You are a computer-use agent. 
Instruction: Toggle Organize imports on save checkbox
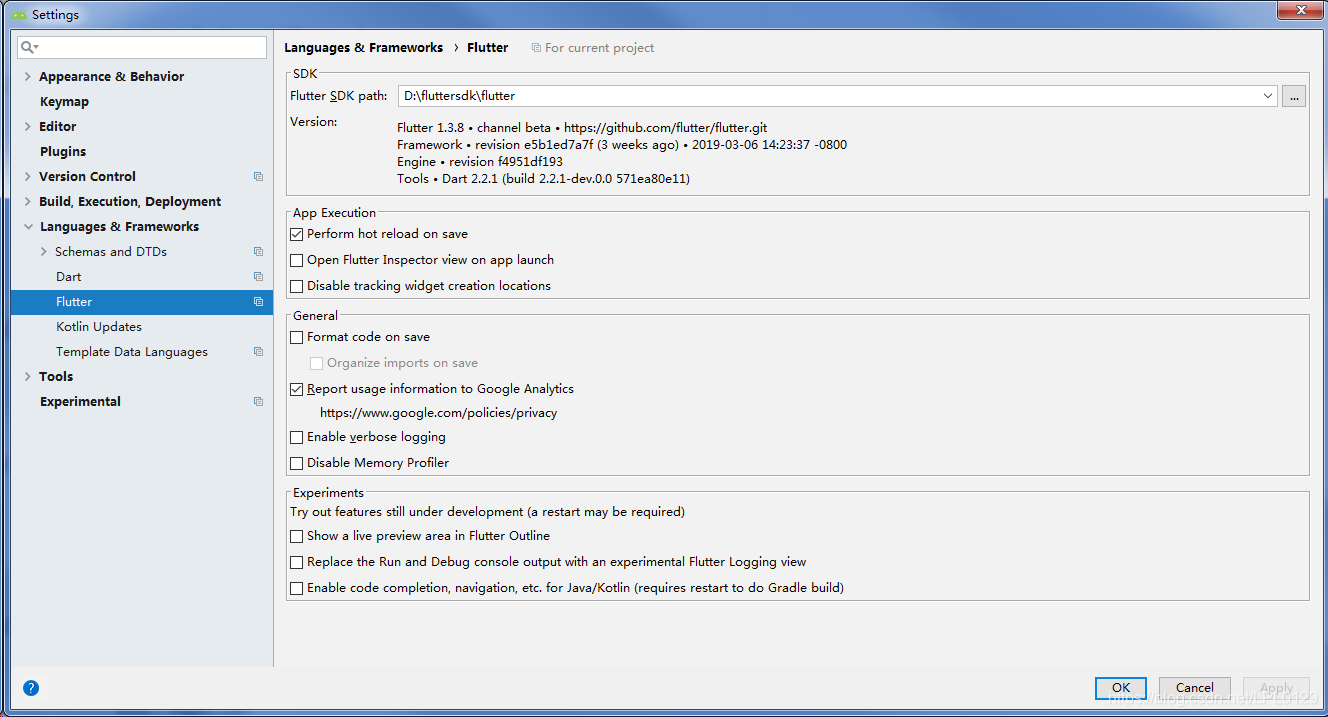(x=316, y=363)
